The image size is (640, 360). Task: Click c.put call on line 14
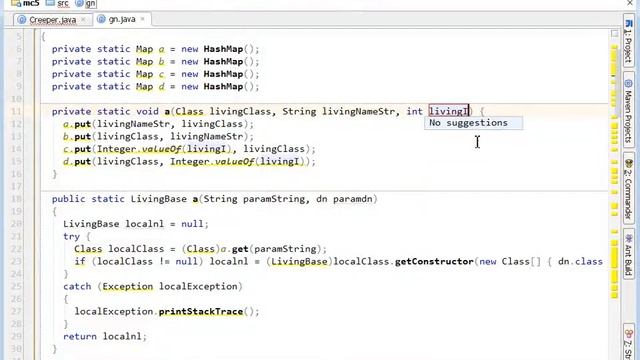(x=77, y=149)
